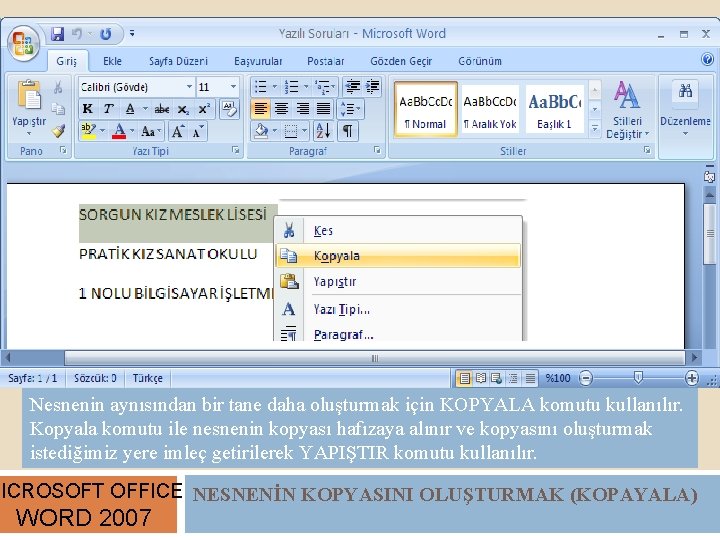Viewport: 720px width, 540px height.
Task: Open Paragraf... from context menu
Action: 398,333
